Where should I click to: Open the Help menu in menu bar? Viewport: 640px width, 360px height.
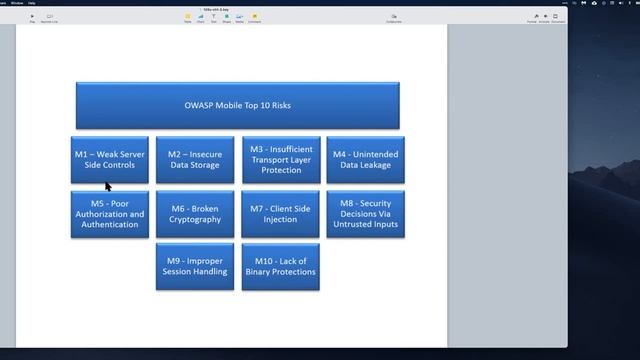point(32,3)
